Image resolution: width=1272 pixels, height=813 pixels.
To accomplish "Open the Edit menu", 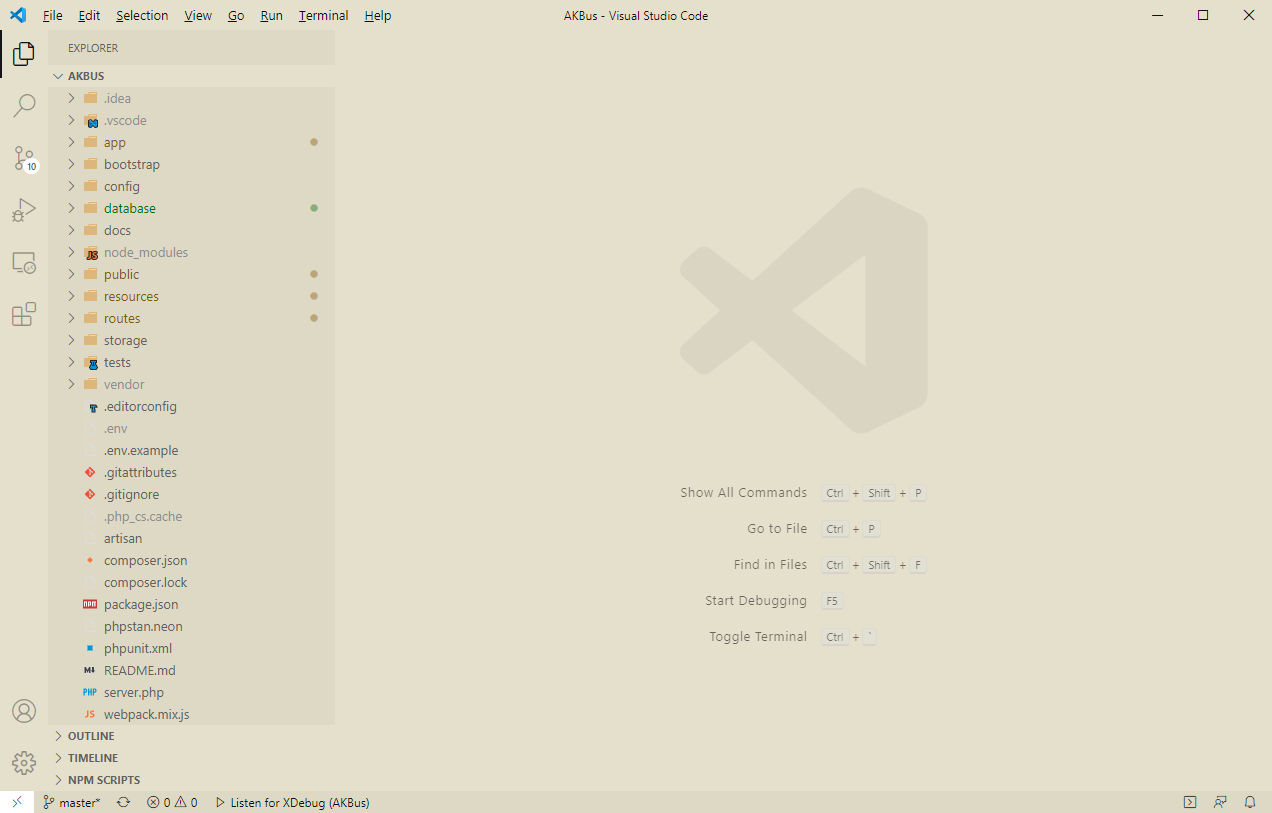I will coord(89,15).
